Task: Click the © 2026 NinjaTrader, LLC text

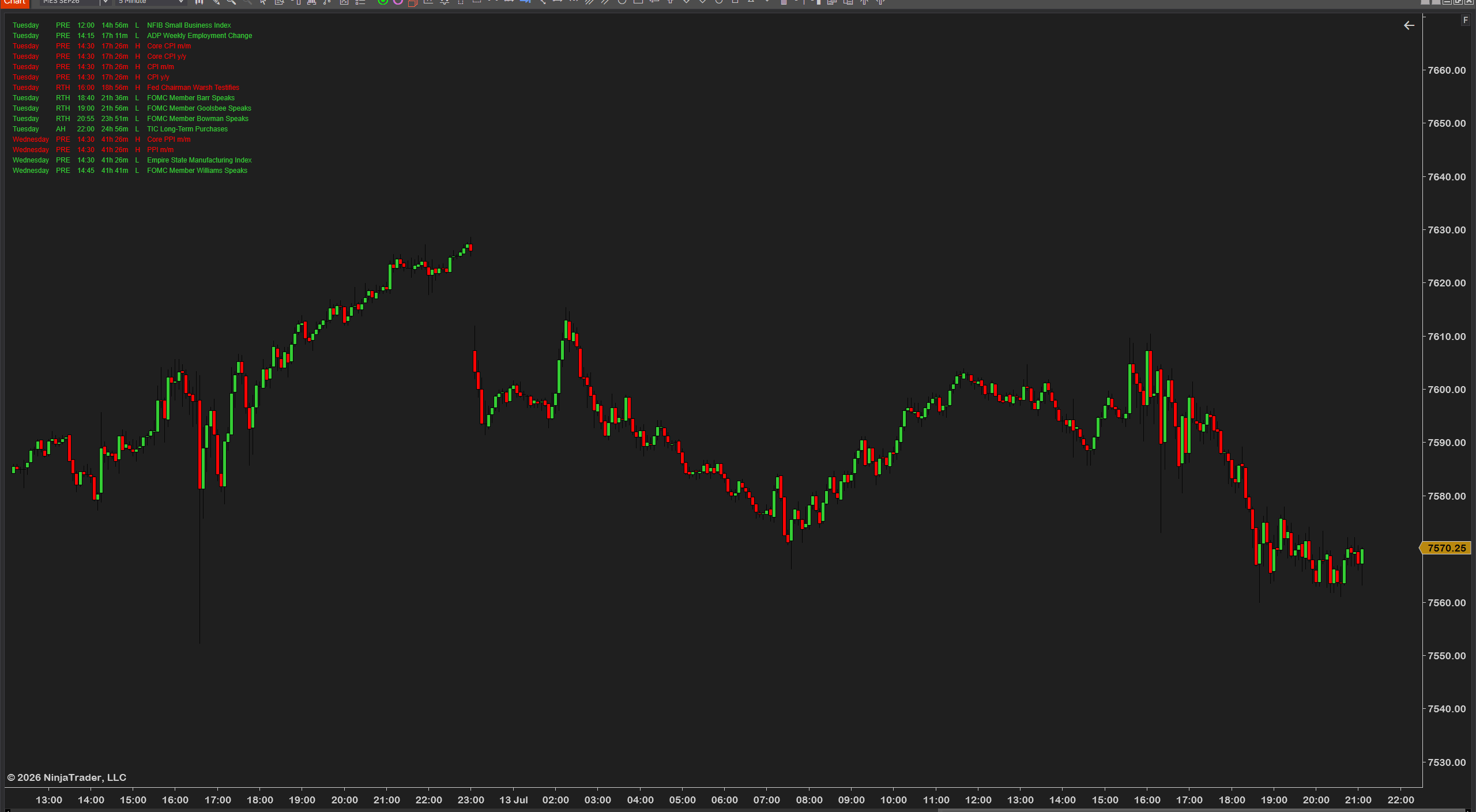Action: tap(66, 777)
